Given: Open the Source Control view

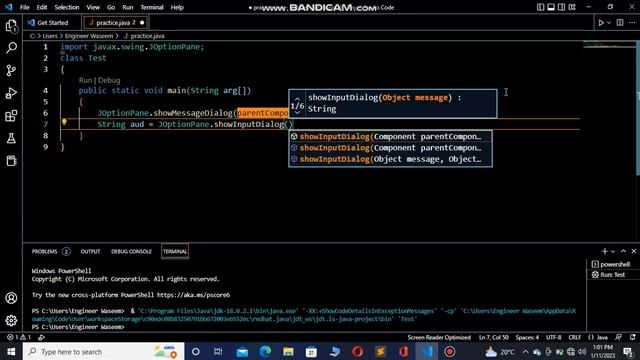Looking at the screenshot, I should pyautogui.click(x=11, y=71).
